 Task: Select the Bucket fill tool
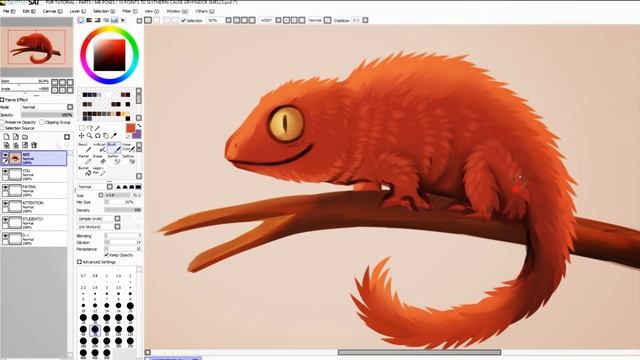click(85, 171)
